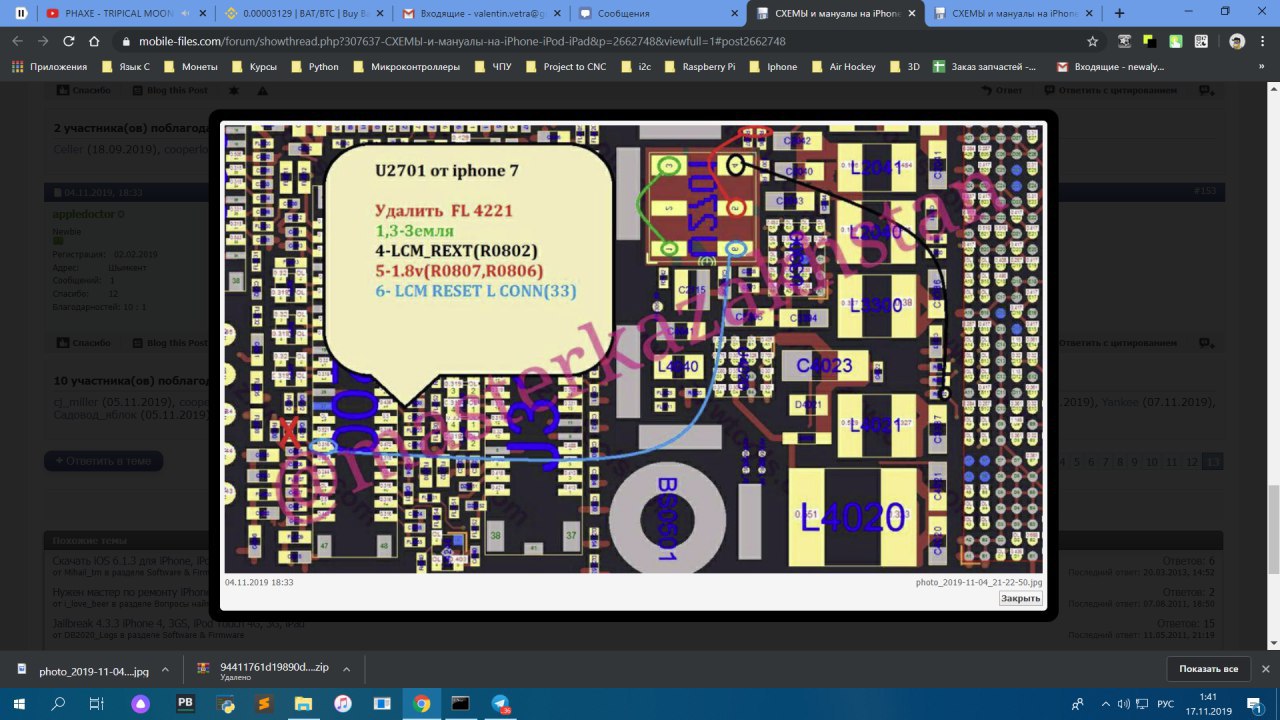
Task: Open clock and date 17.11.2019
Action: [1207, 704]
